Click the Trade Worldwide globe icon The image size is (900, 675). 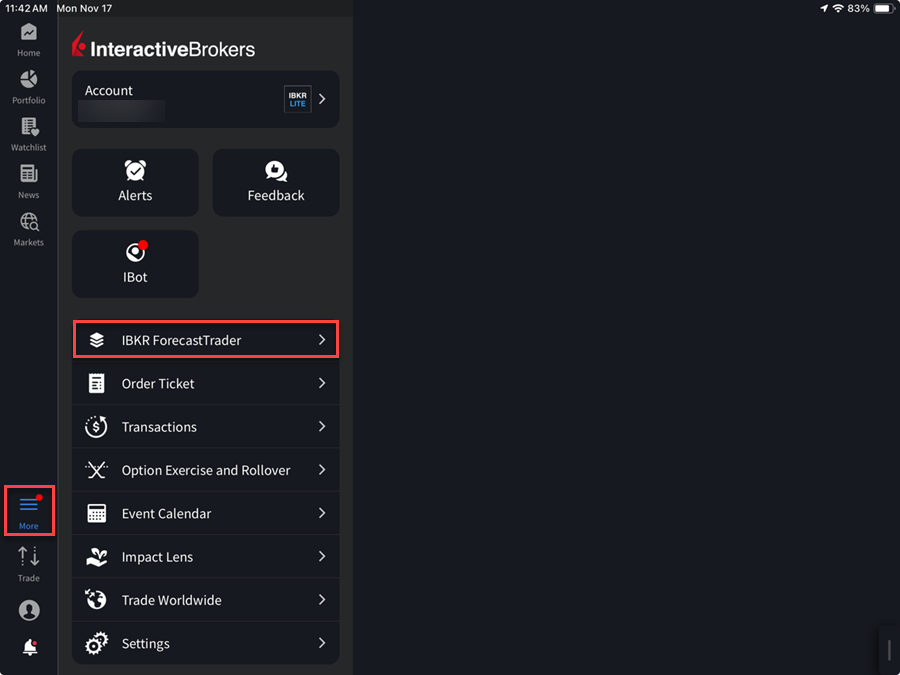click(x=96, y=600)
